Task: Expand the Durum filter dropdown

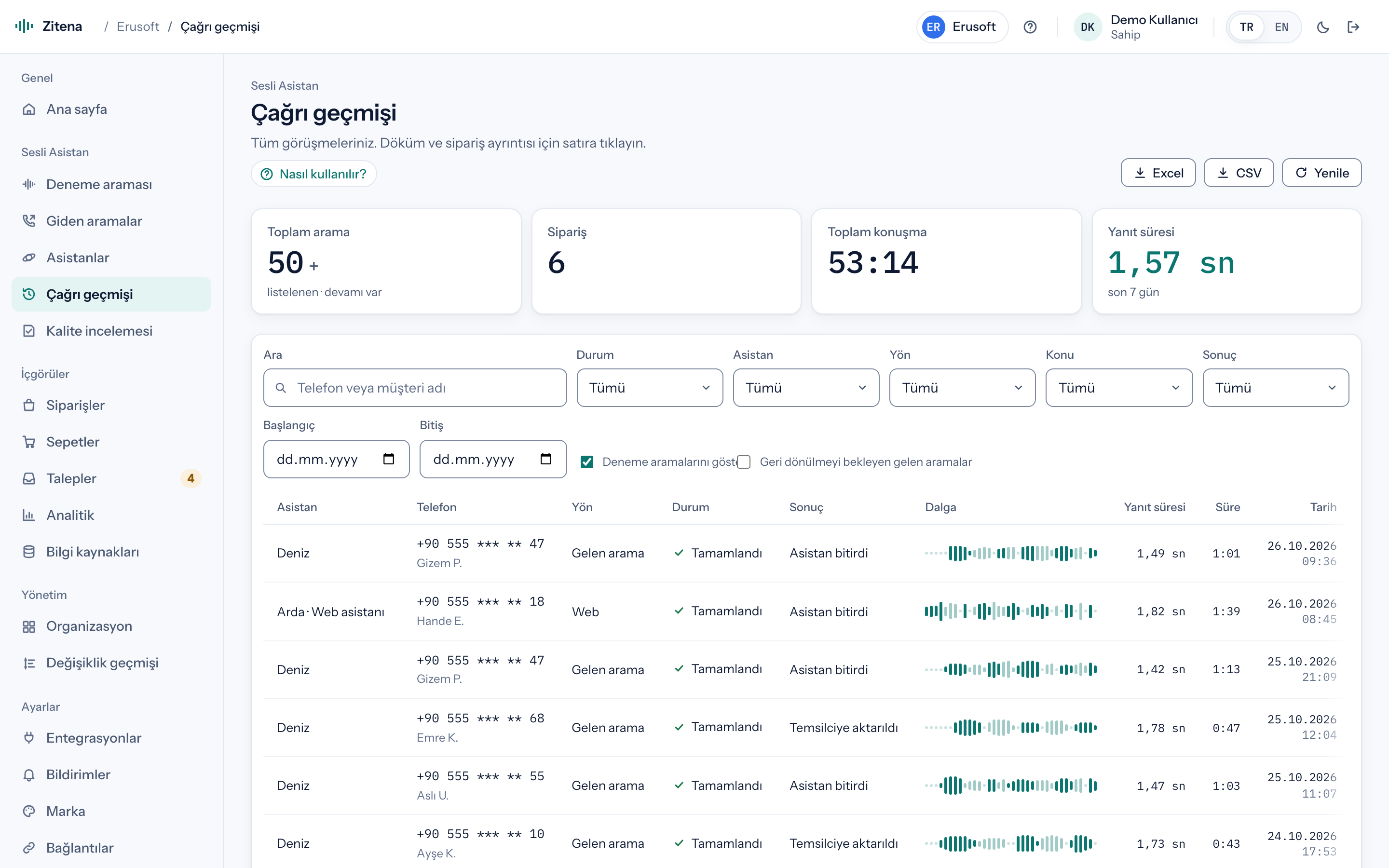Action: click(x=650, y=388)
